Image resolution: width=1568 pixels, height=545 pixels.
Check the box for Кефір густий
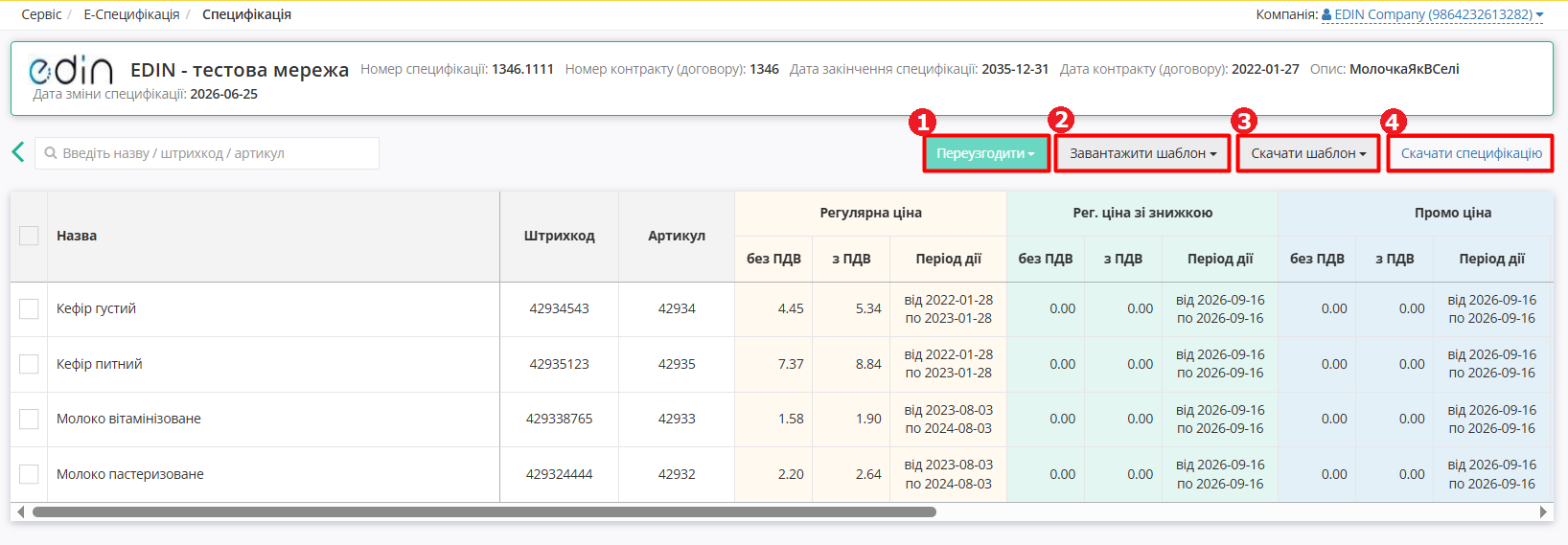pyautogui.click(x=29, y=308)
